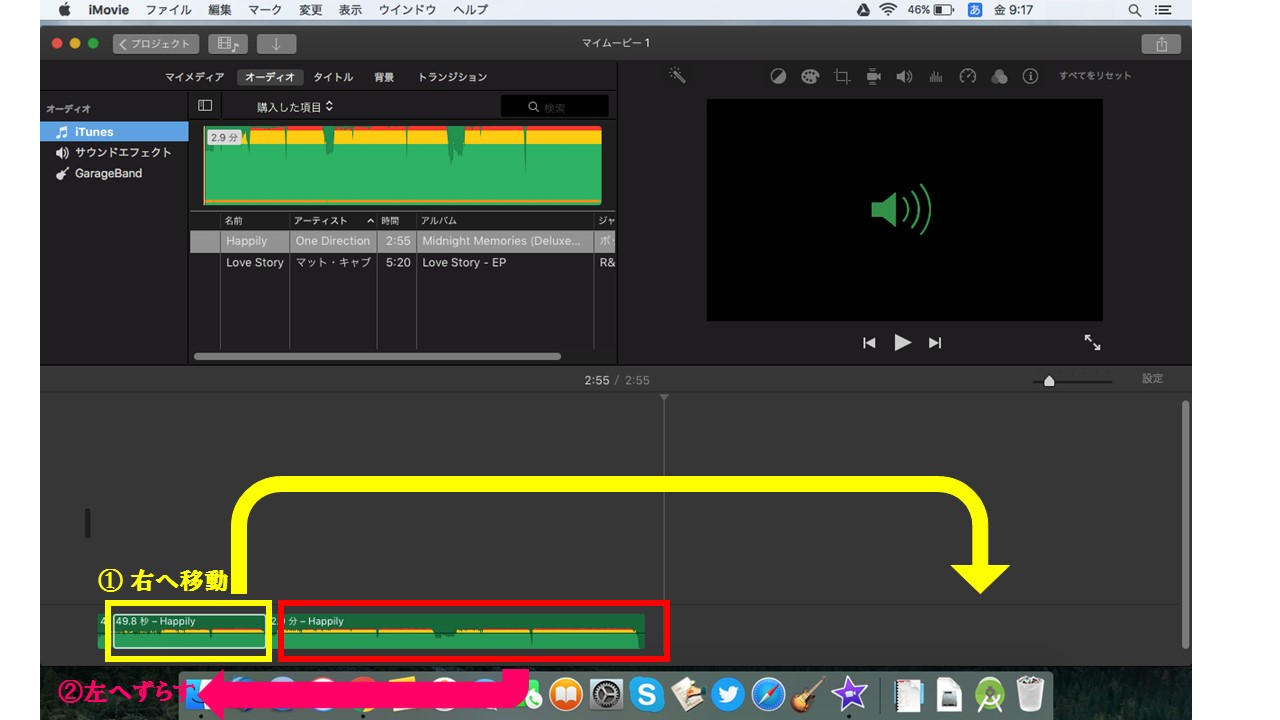Select the crop tool
Image resolution: width=1280 pixels, height=720 pixels.
pos(842,76)
